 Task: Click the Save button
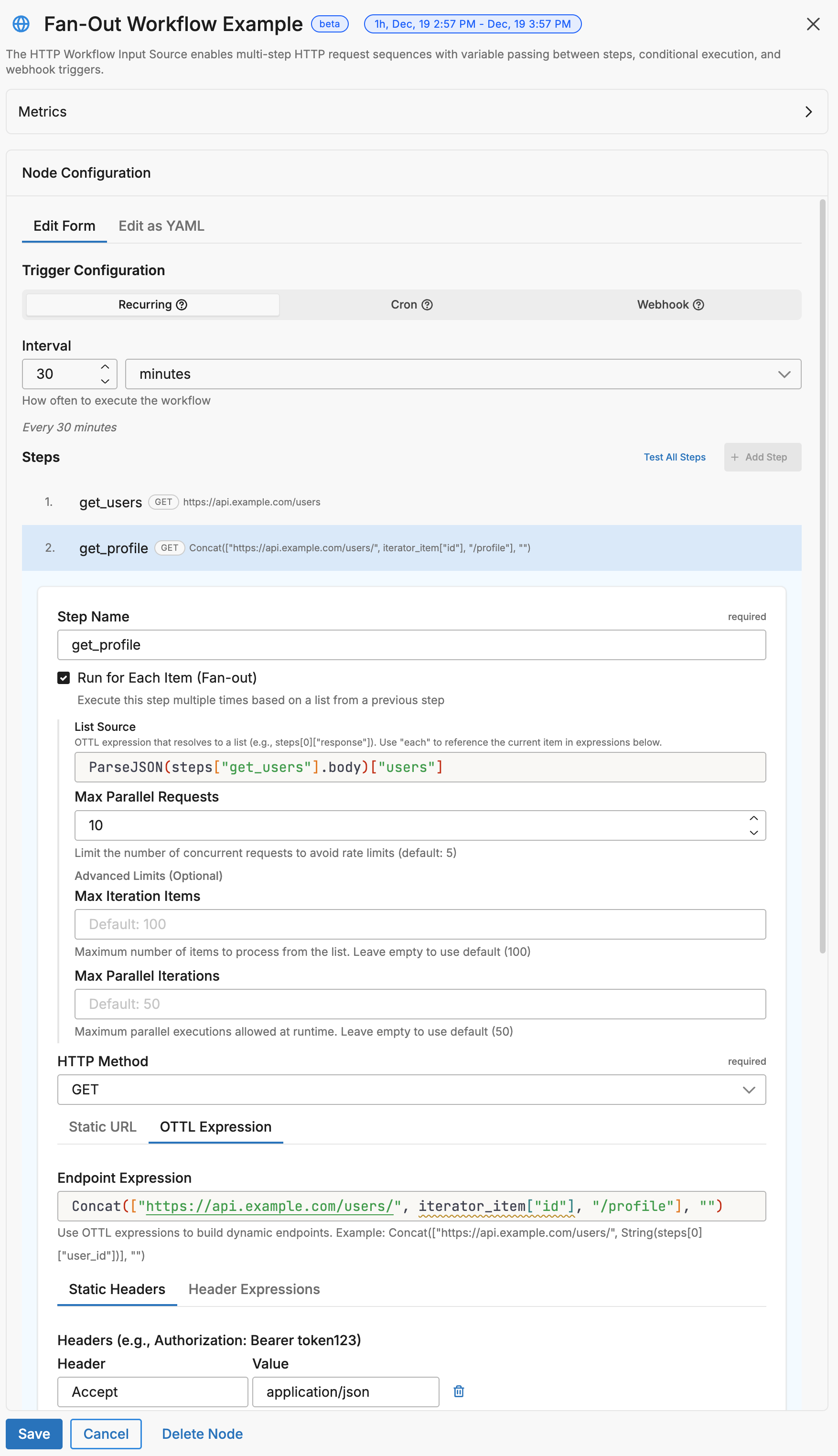[34, 1433]
